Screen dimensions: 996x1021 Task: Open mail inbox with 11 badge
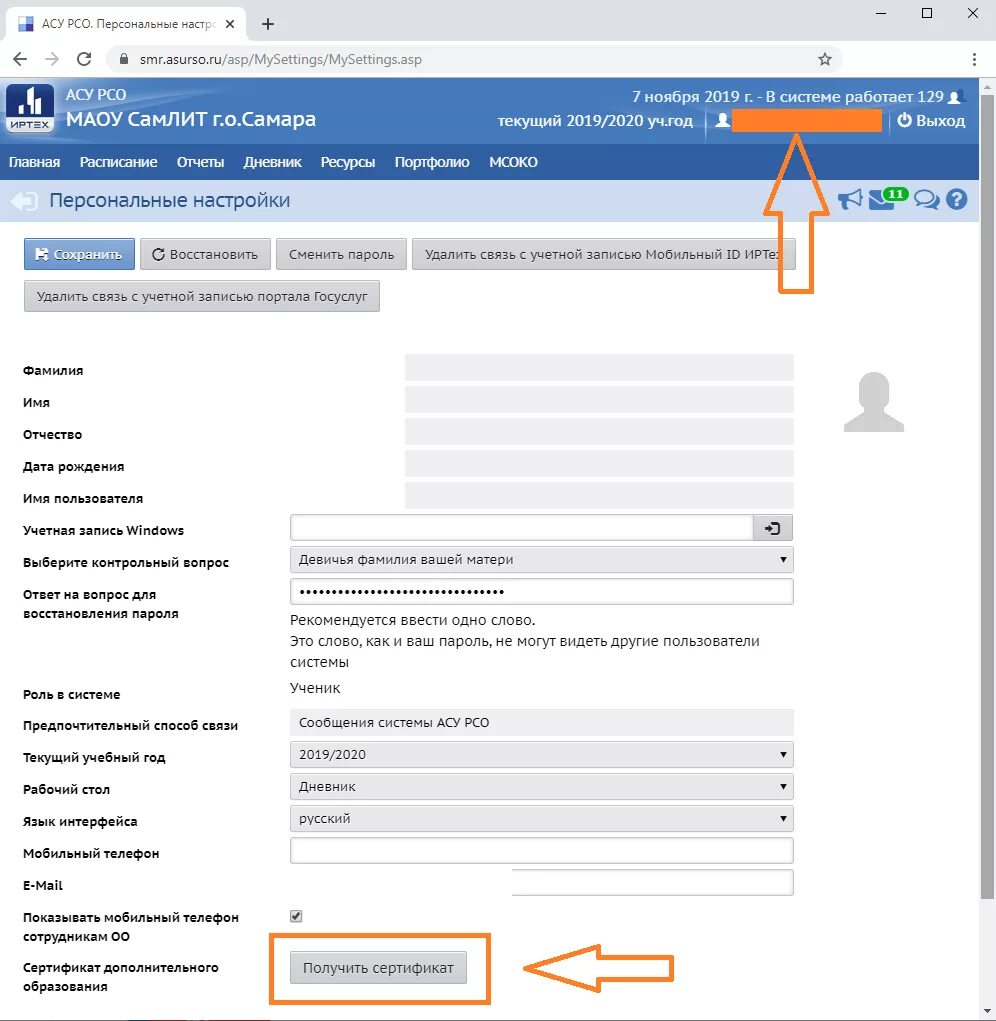click(887, 199)
